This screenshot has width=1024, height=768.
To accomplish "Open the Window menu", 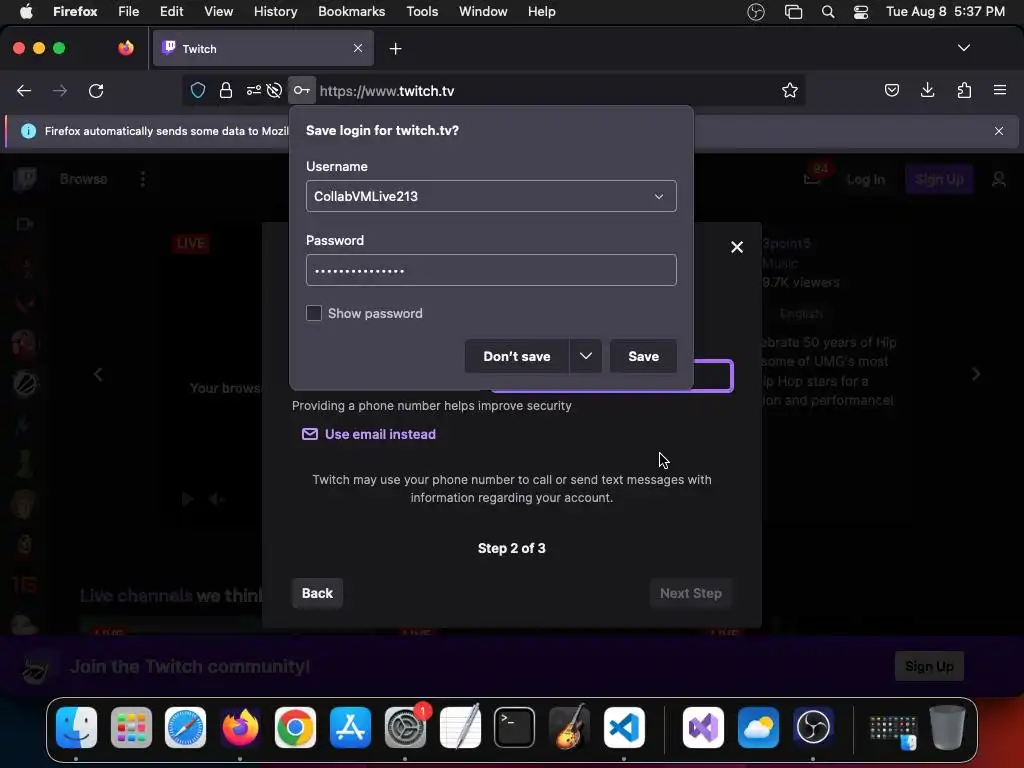I will [x=483, y=11].
